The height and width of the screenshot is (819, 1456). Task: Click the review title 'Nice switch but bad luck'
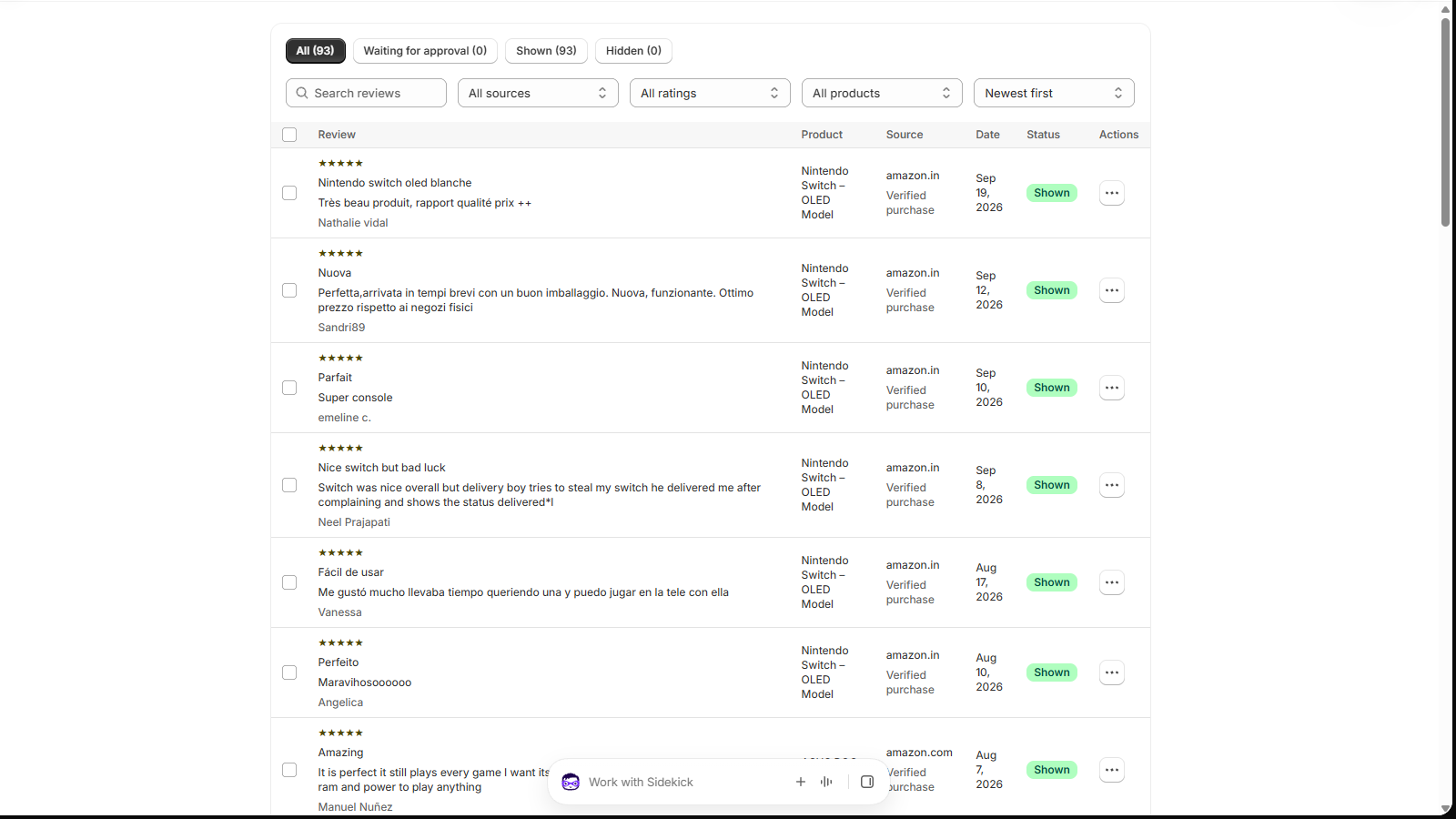pyautogui.click(x=381, y=468)
